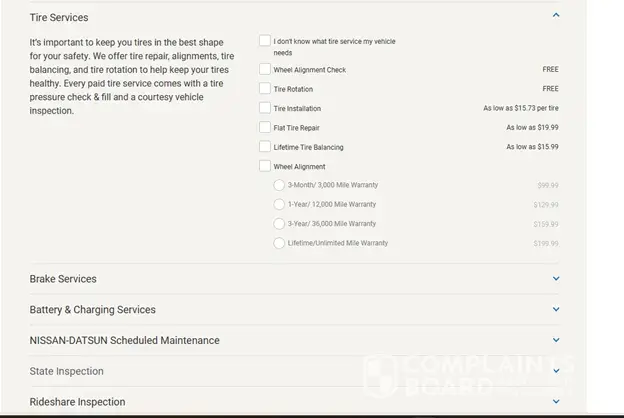624x418 pixels.
Task: Toggle the Lifetime Tire Balancing checkbox
Action: 265,147
